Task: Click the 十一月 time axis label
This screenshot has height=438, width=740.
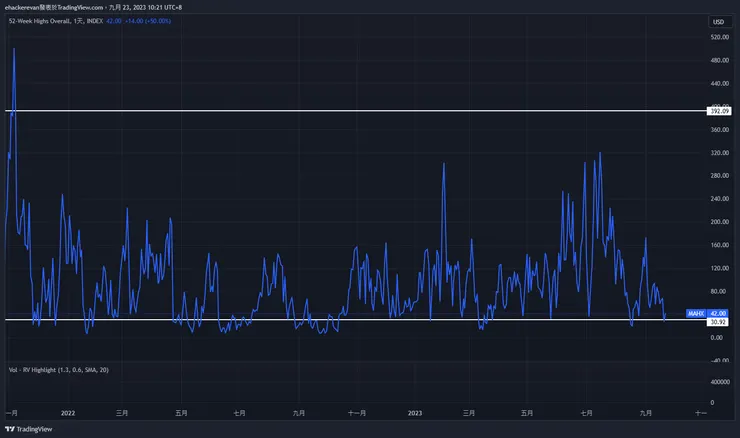Action: click(357, 413)
